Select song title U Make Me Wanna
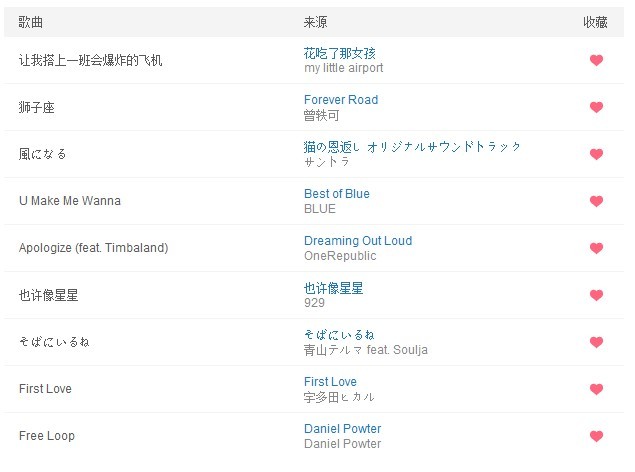 pos(69,201)
